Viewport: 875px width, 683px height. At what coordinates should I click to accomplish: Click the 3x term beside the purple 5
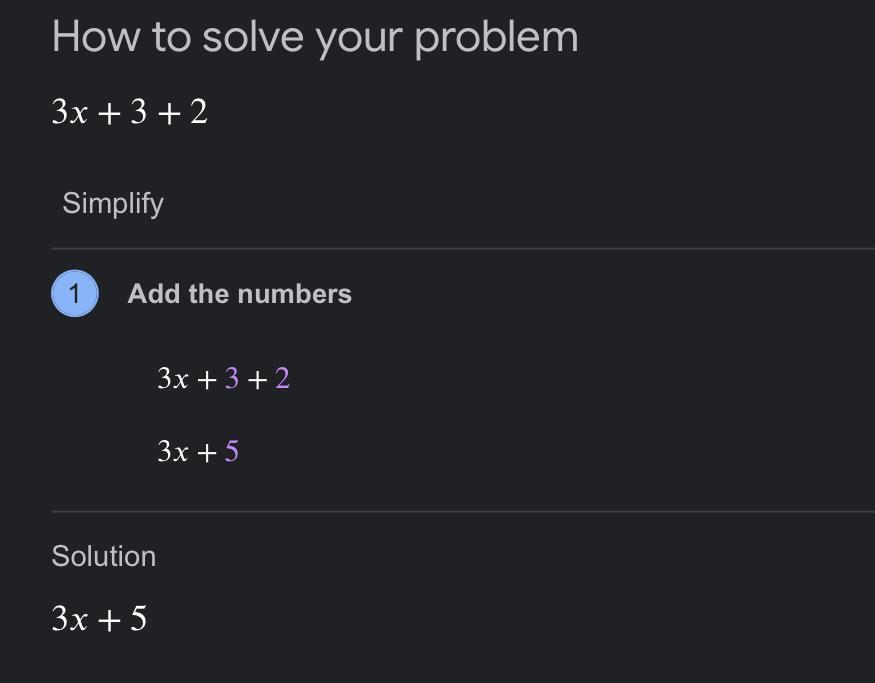click(x=173, y=451)
